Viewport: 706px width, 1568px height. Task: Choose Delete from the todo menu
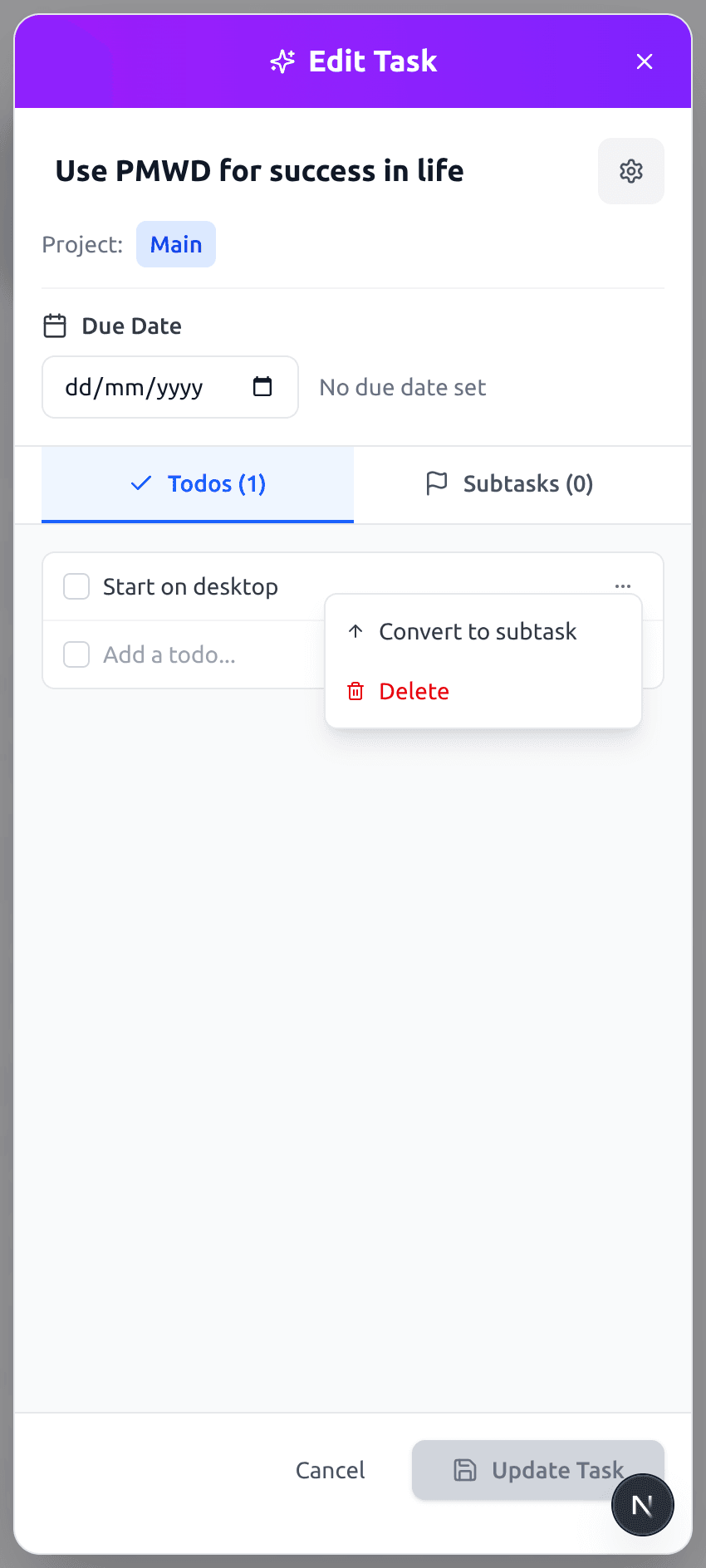(x=414, y=692)
